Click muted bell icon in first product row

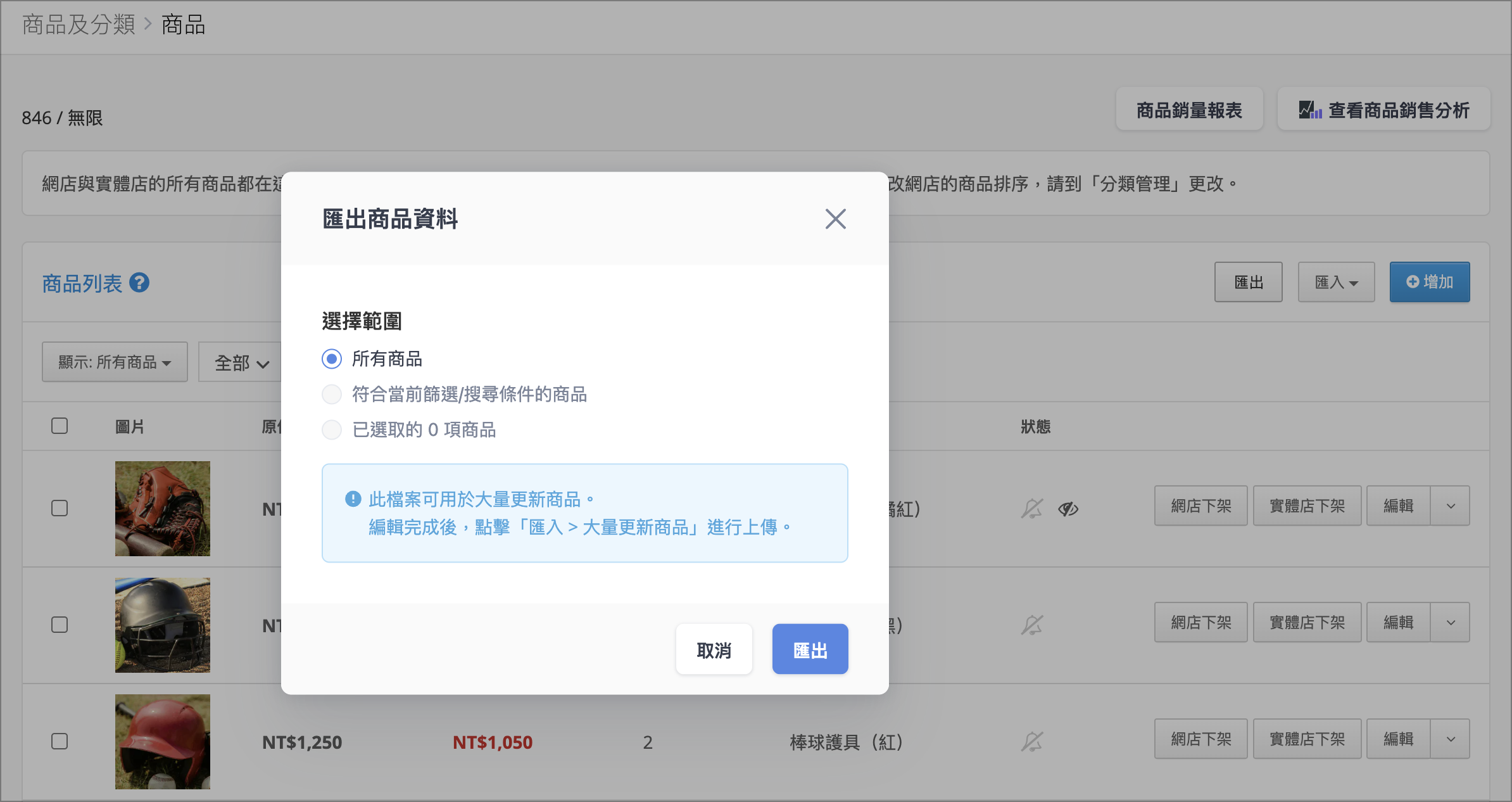point(1031,509)
